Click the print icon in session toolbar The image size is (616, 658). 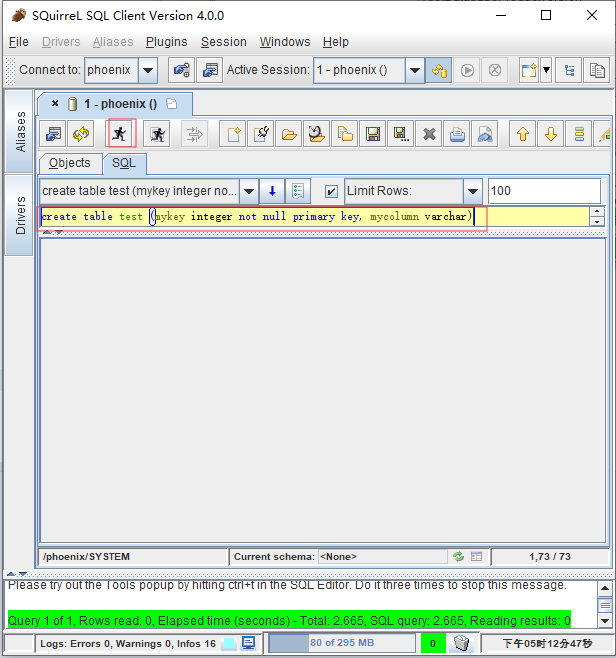click(x=456, y=134)
